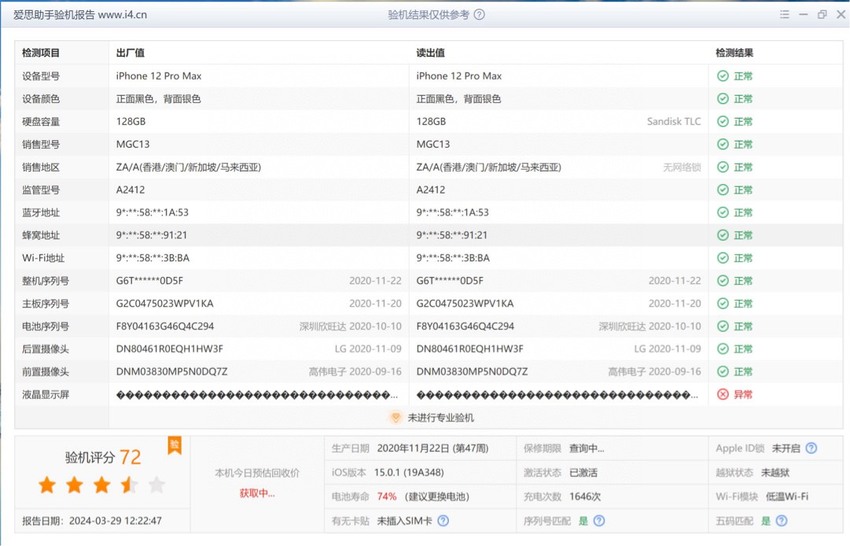This screenshot has height=546, width=850.
Task: Click the 正常 status icon for 蓝牙地址
Action: (723, 213)
